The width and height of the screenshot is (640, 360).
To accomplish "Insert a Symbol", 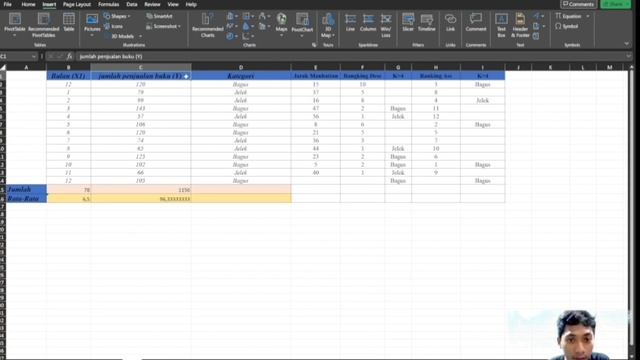I will 567,26.
